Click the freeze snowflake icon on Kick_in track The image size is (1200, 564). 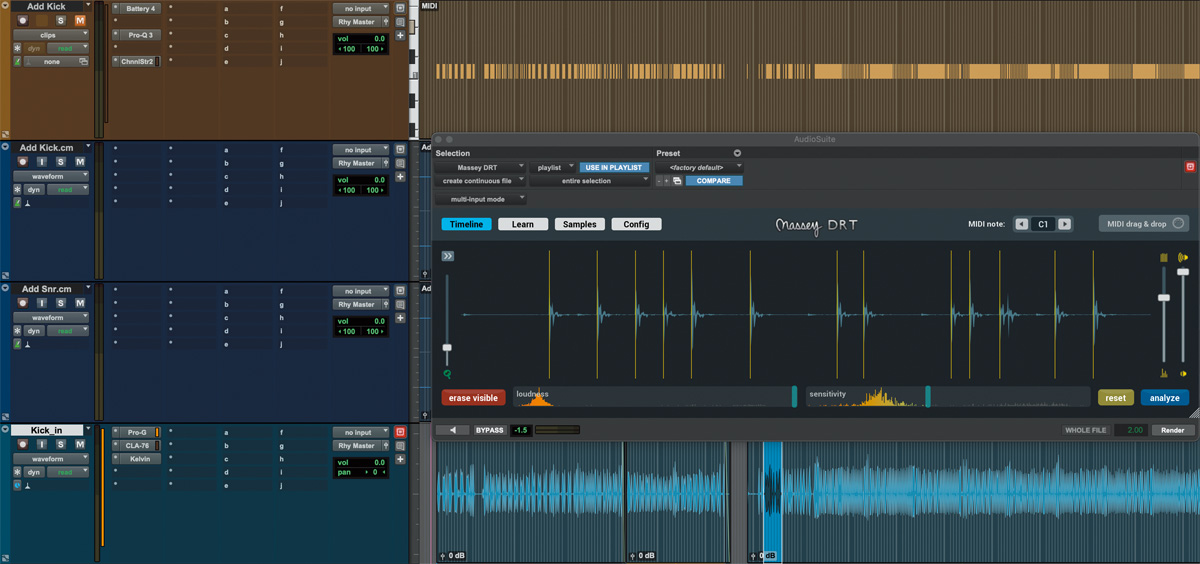[17, 472]
